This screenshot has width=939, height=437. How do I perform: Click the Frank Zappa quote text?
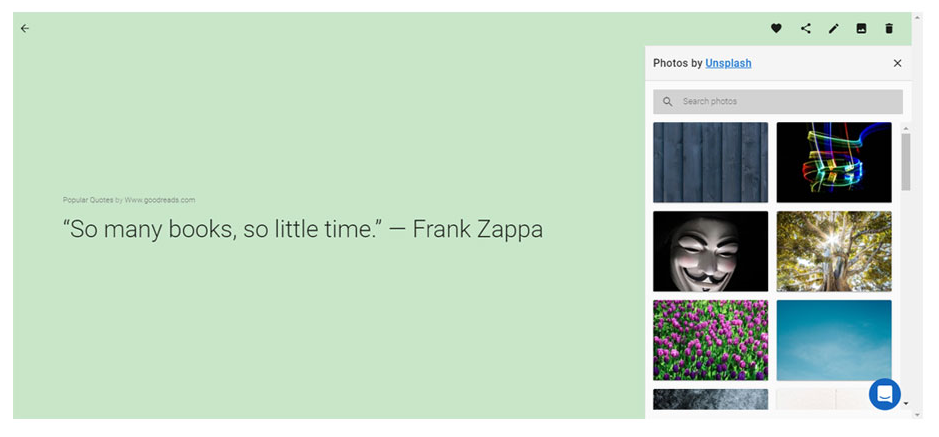[303, 229]
